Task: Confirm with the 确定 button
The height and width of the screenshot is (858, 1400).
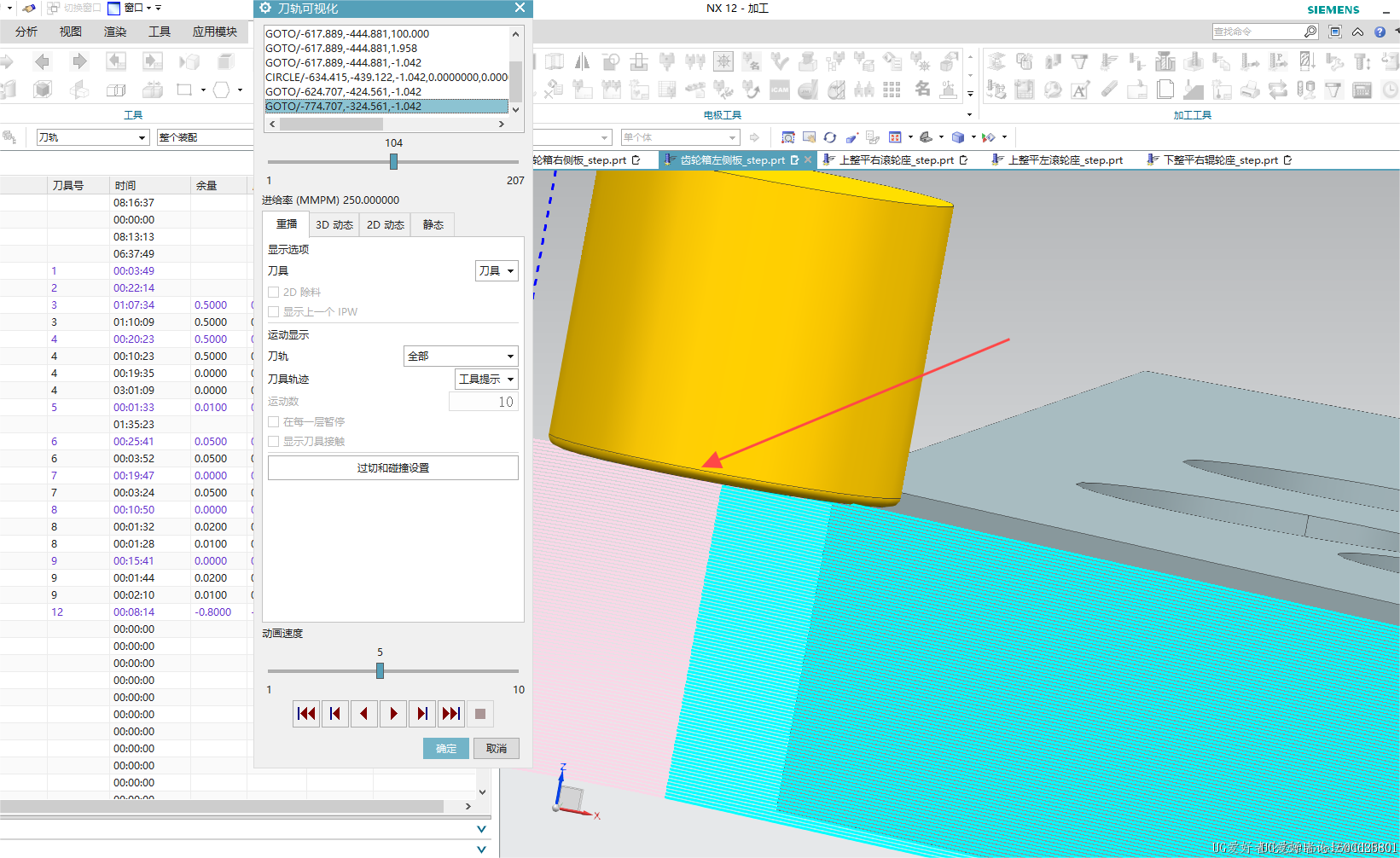Action: point(446,748)
